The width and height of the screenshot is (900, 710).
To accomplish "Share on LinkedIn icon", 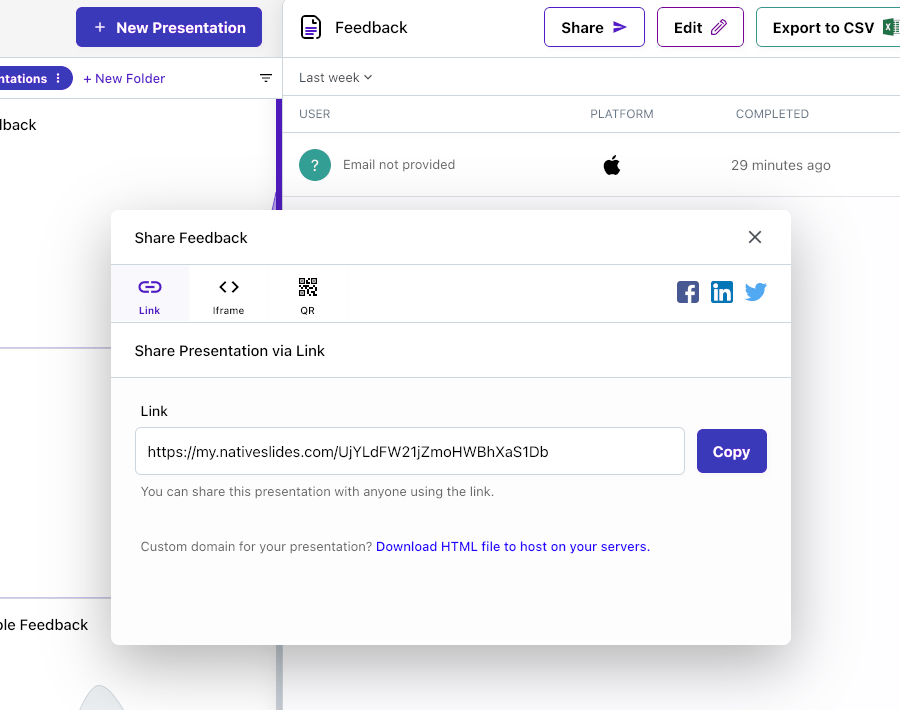I will [x=722, y=292].
